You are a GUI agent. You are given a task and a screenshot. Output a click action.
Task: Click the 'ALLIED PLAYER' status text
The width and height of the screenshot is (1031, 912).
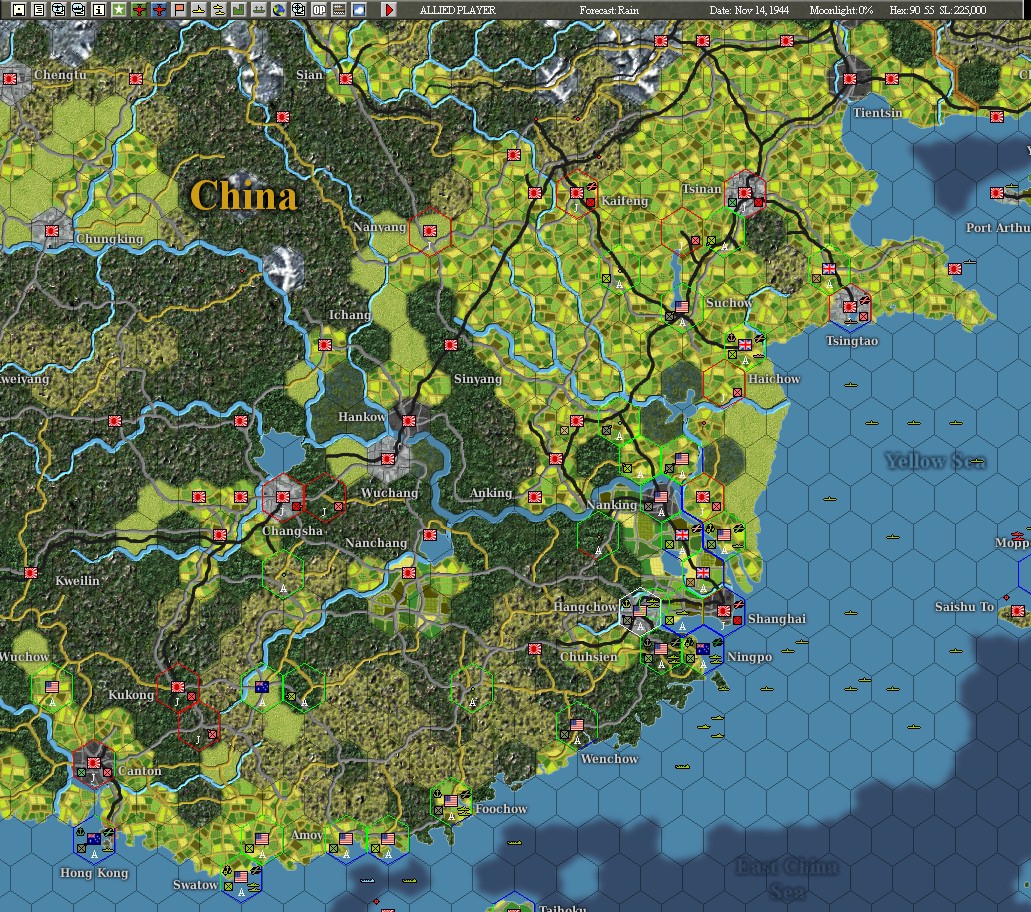458,10
